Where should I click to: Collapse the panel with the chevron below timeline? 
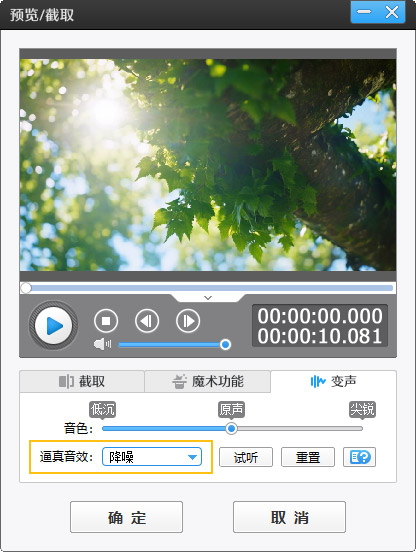(x=208, y=298)
